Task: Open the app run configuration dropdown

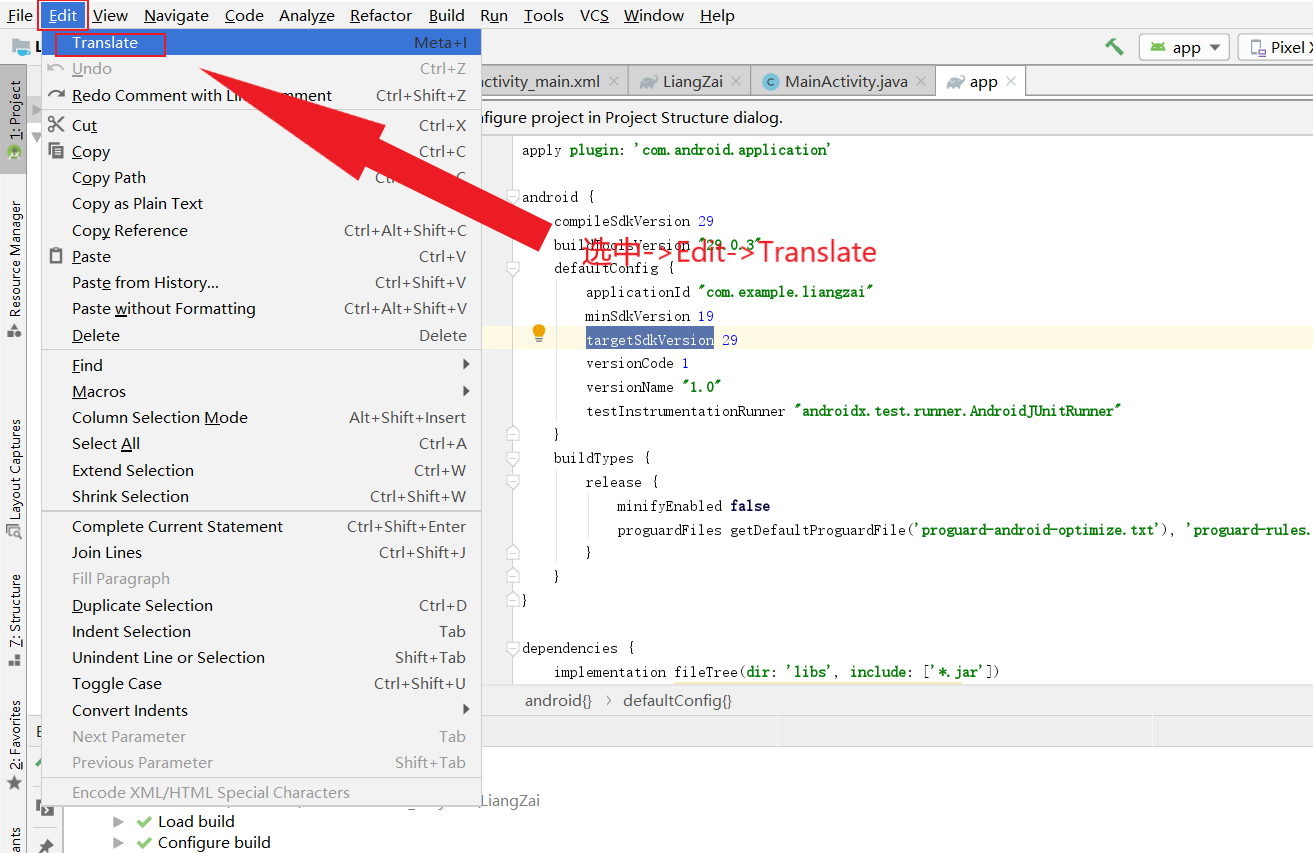Action: point(1184,47)
